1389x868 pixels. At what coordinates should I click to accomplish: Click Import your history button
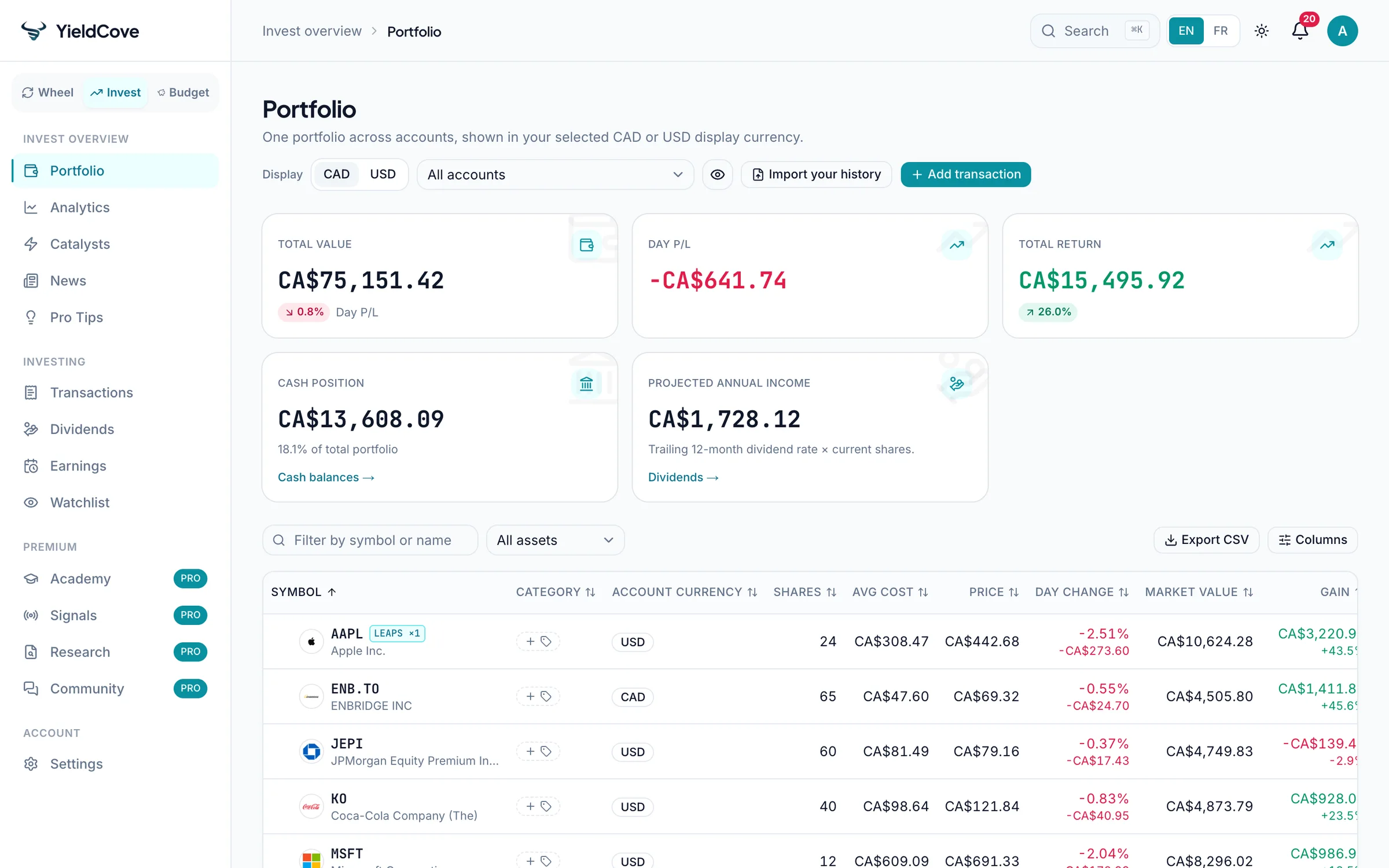coord(816,174)
